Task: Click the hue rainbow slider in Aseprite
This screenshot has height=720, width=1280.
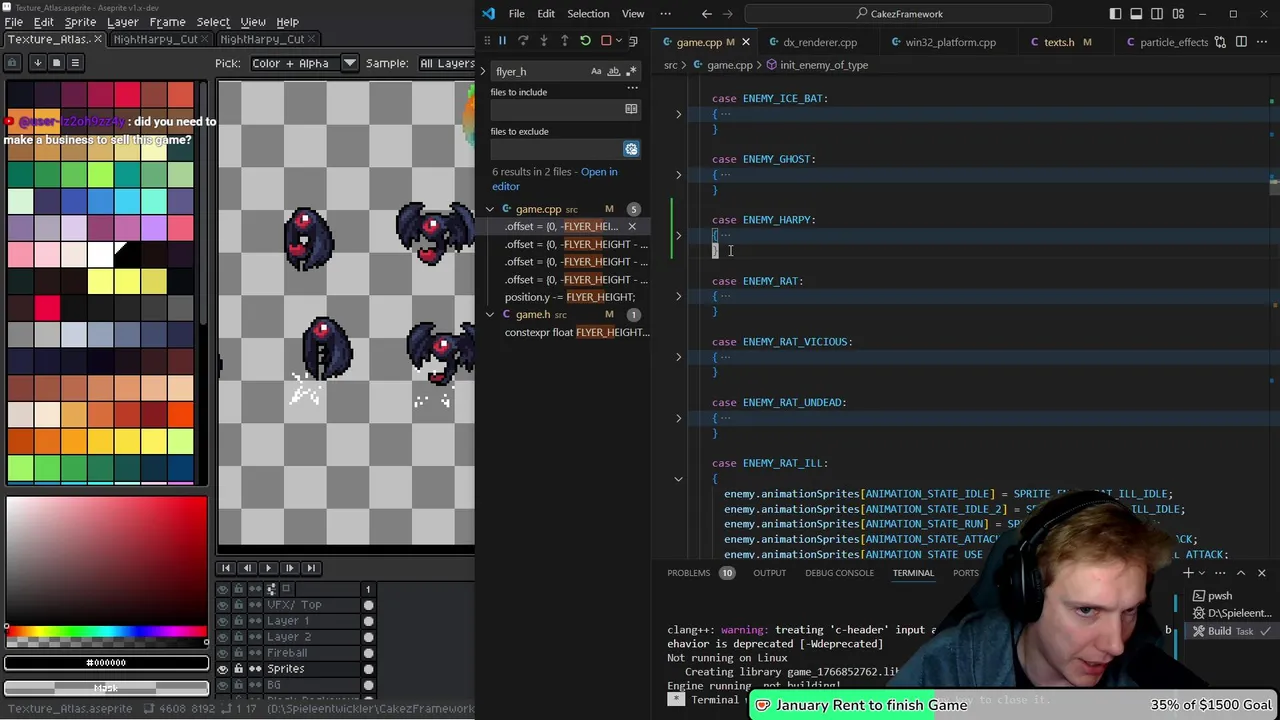Action: tap(106, 631)
